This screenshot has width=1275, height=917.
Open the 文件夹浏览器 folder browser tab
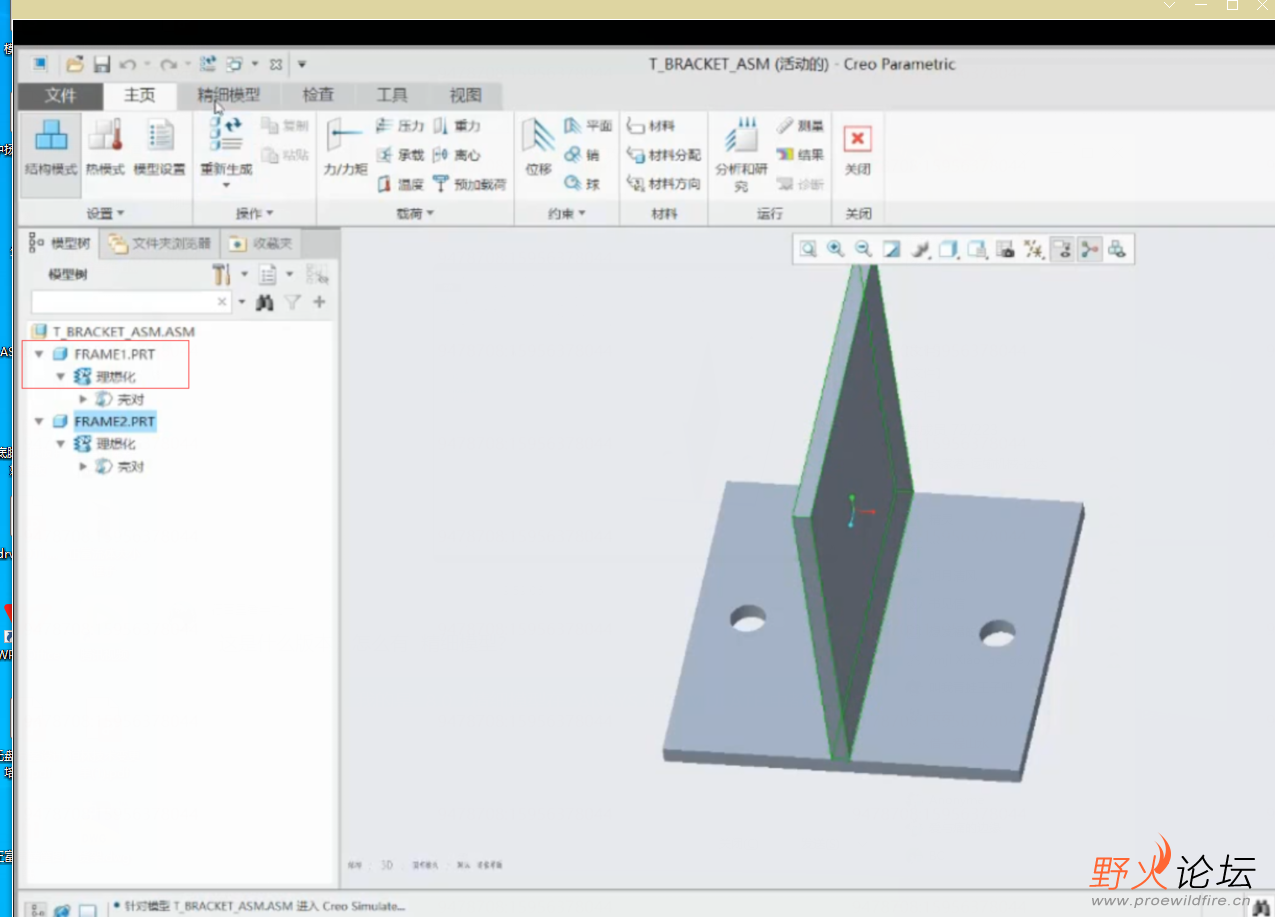click(160, 243)
